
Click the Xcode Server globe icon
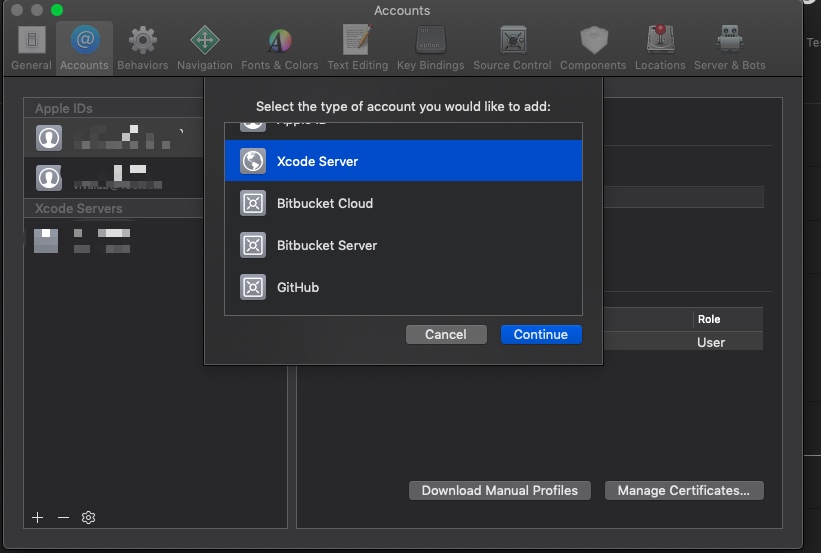[x=253, y=161]
